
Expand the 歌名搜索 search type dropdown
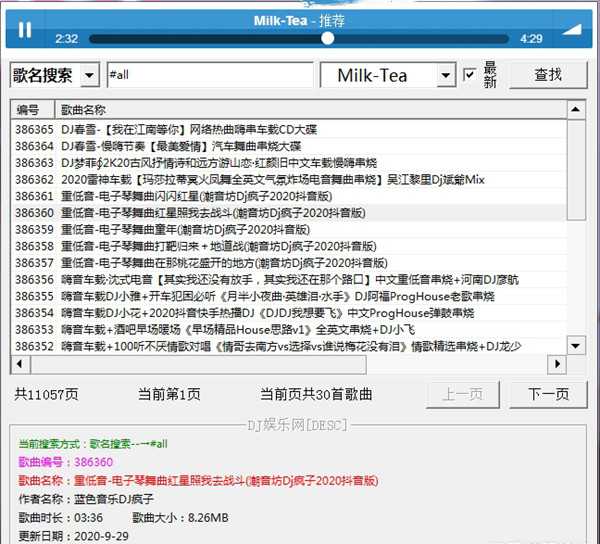[88, 76]
